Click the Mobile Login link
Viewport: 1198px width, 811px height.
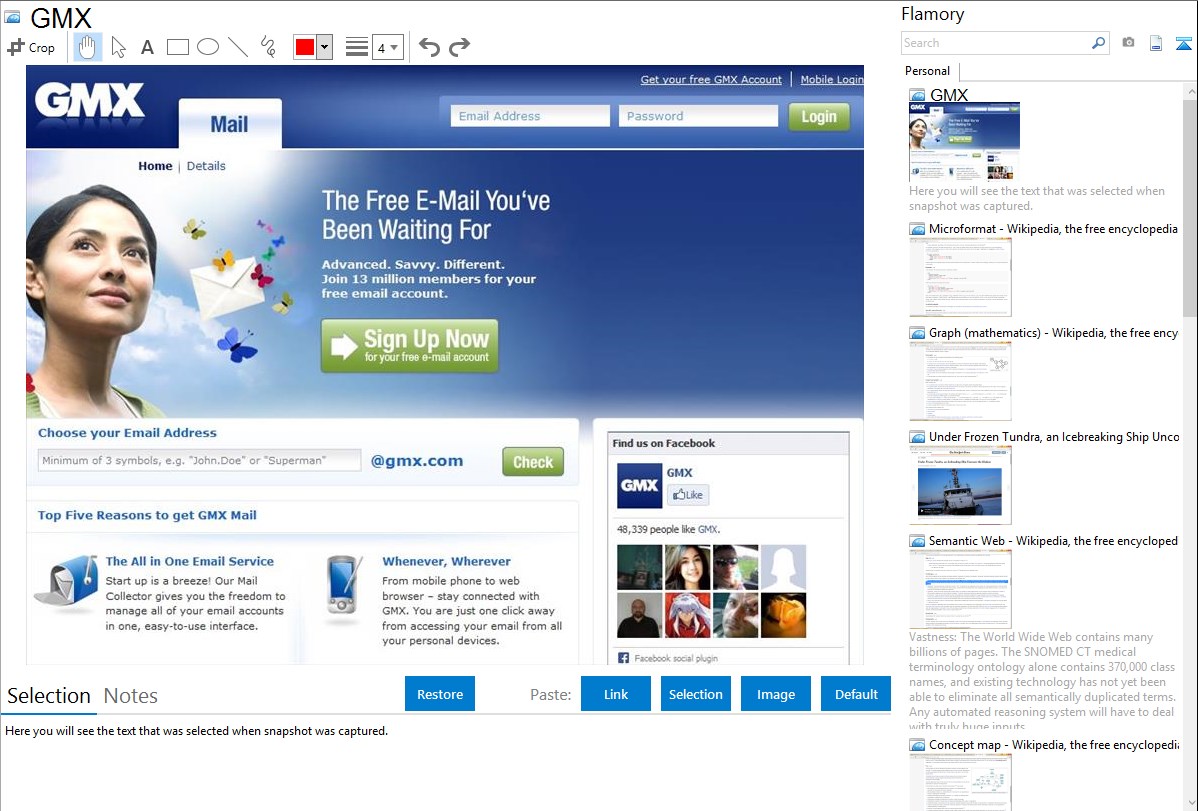tap(831, 79)
